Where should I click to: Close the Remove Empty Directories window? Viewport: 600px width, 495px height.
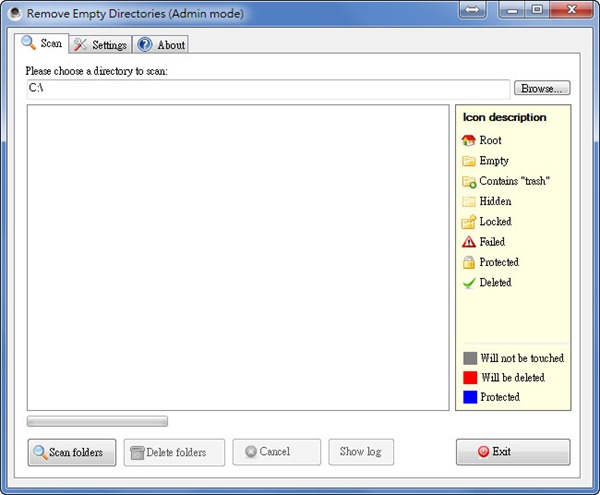pos(572,10)
